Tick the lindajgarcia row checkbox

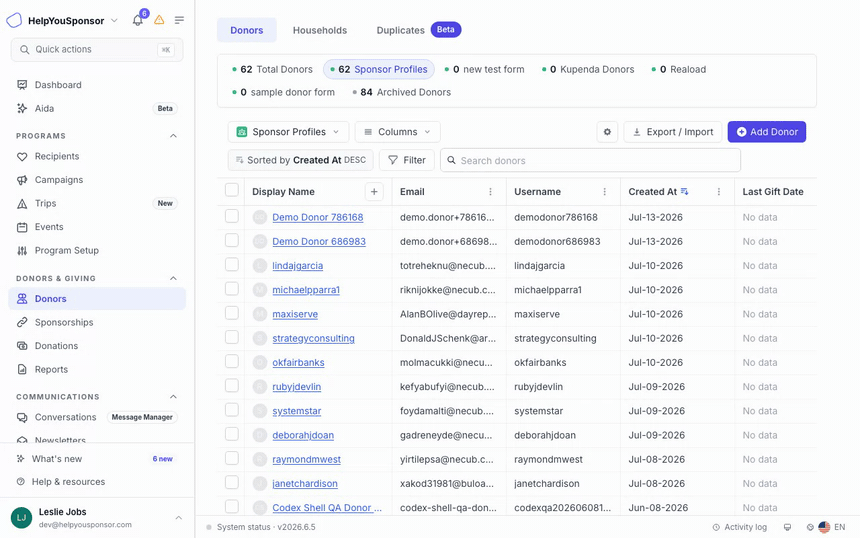231,264
